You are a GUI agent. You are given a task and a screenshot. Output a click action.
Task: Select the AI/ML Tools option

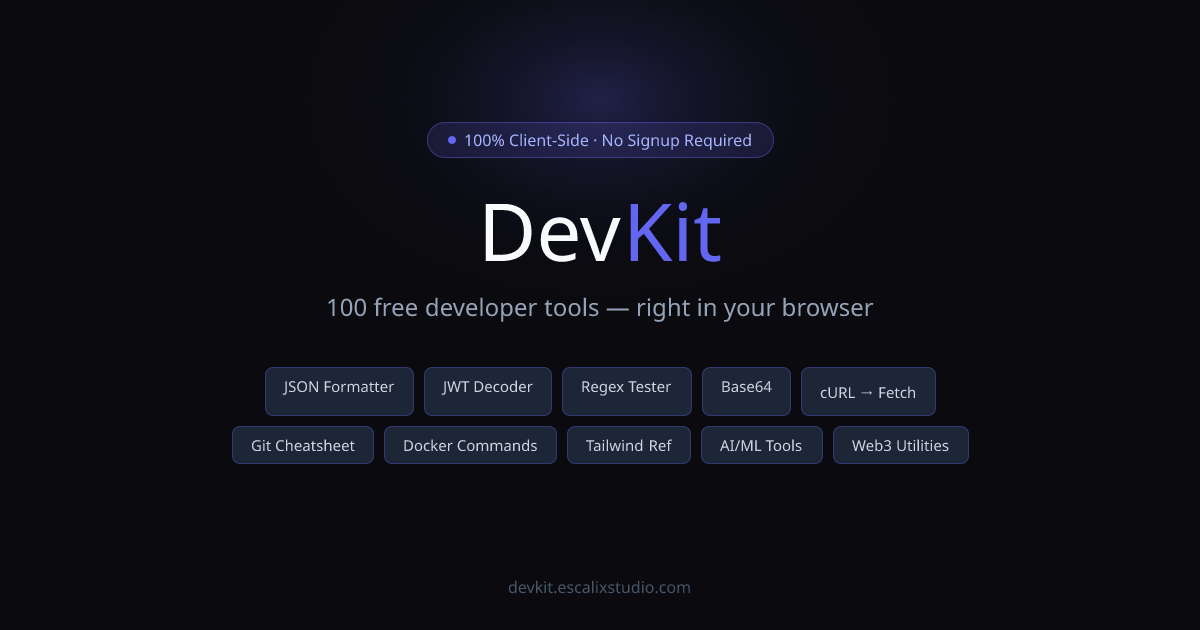(x=762, y=445)
